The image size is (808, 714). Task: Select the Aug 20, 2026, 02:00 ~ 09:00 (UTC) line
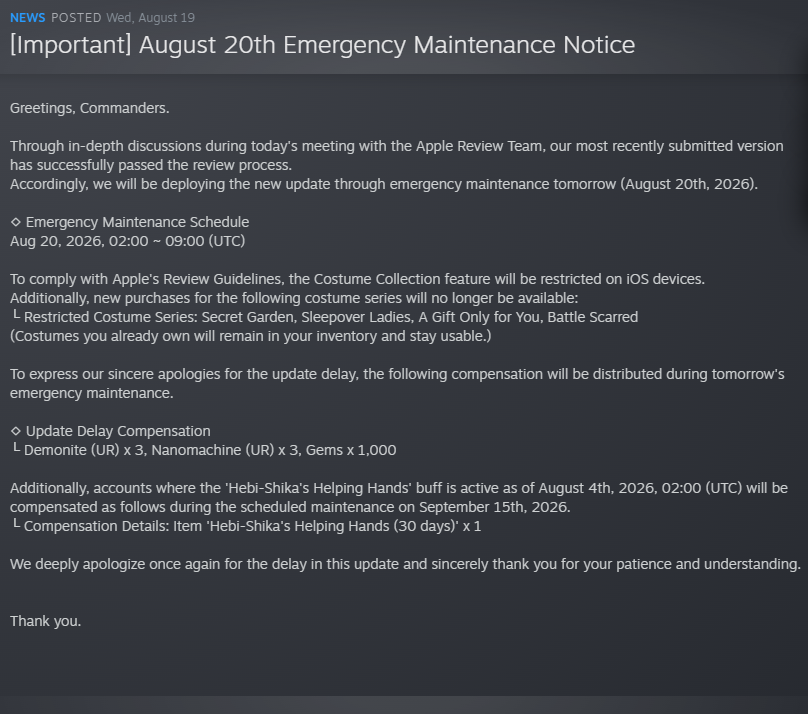point(128,241)
